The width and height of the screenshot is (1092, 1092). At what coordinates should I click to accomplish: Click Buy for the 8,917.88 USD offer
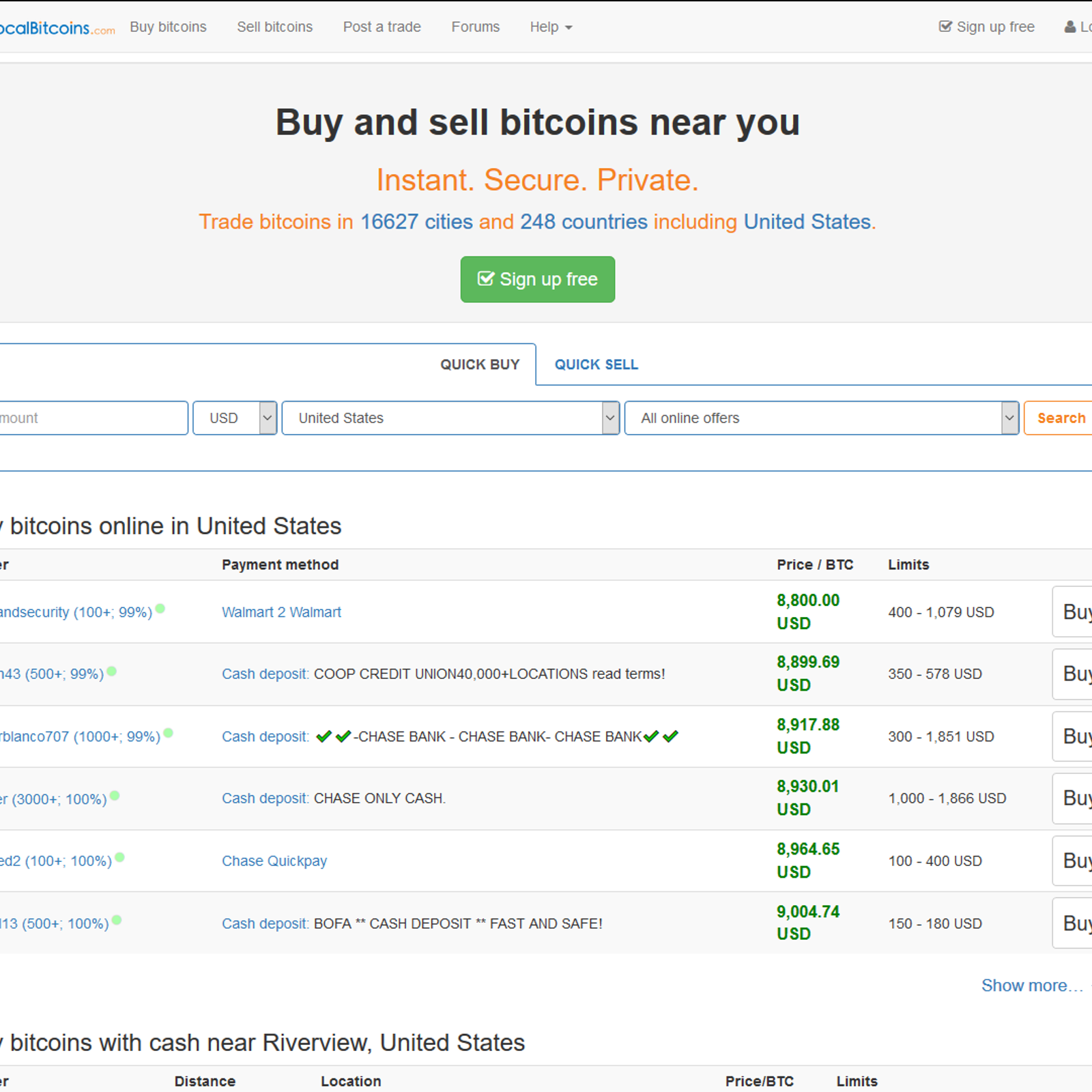click(1073, 736)
